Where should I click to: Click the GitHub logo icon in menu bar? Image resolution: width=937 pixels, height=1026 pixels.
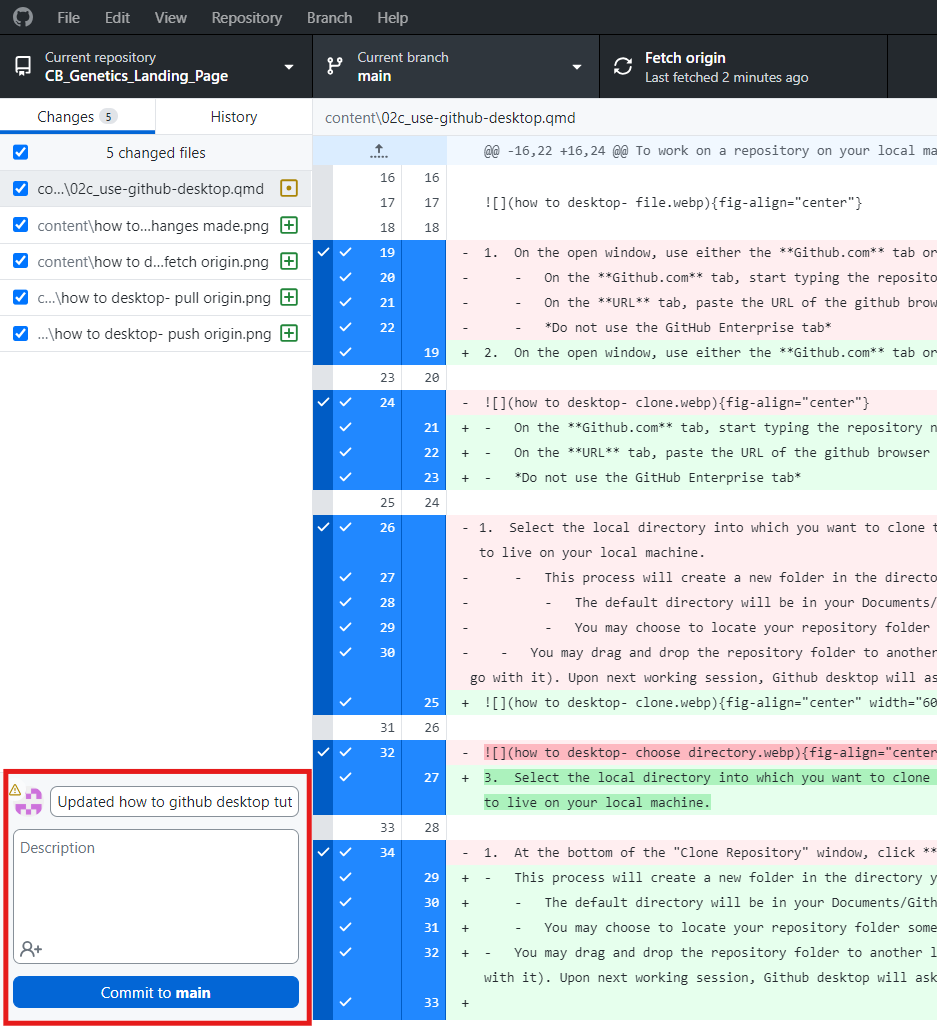point(23,17)
